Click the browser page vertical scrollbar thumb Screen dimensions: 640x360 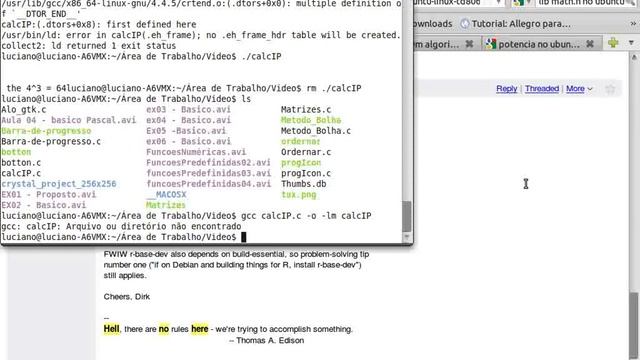pos(634,326)
